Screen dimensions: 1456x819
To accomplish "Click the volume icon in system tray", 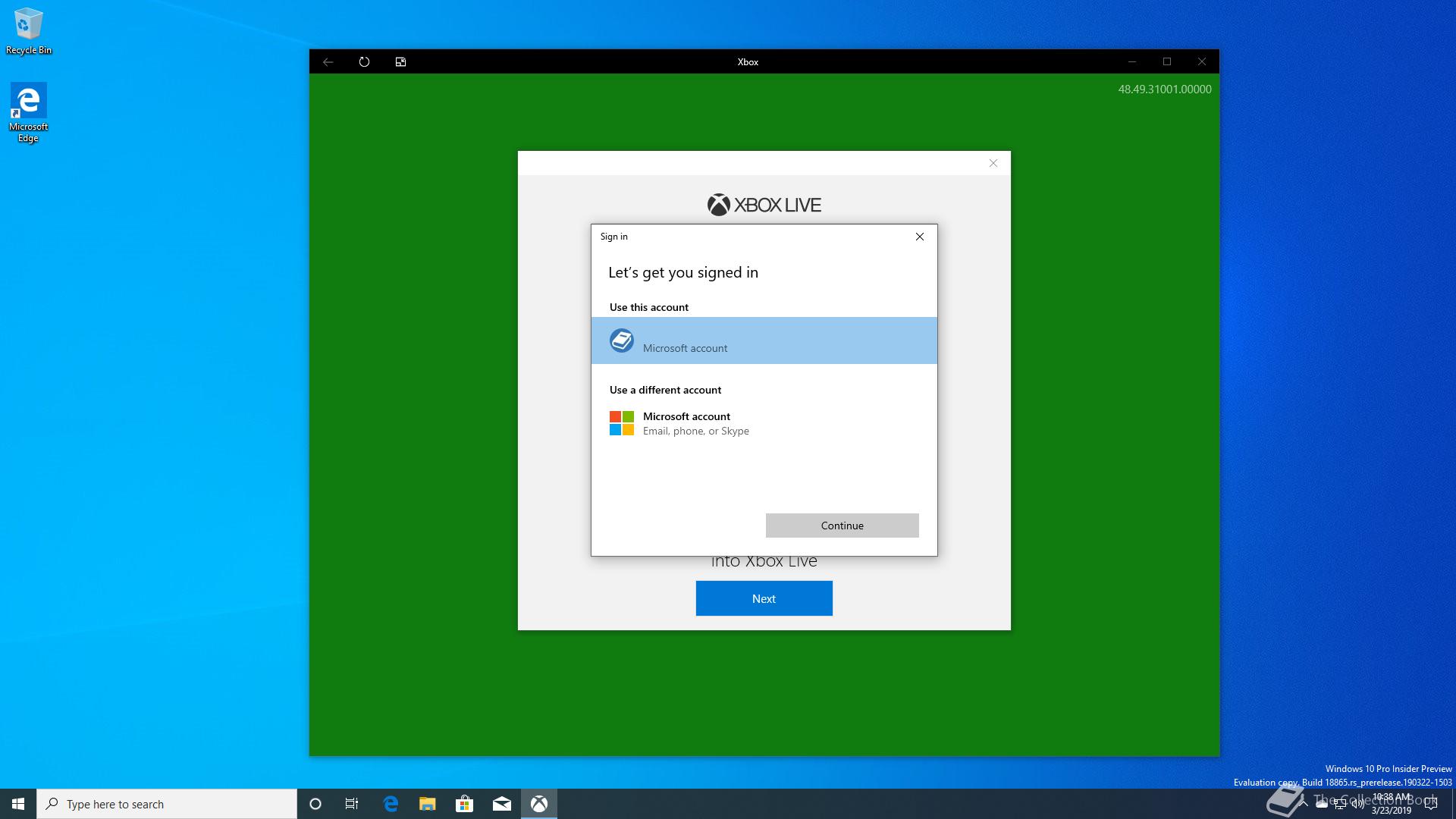I will (1358, 804).
